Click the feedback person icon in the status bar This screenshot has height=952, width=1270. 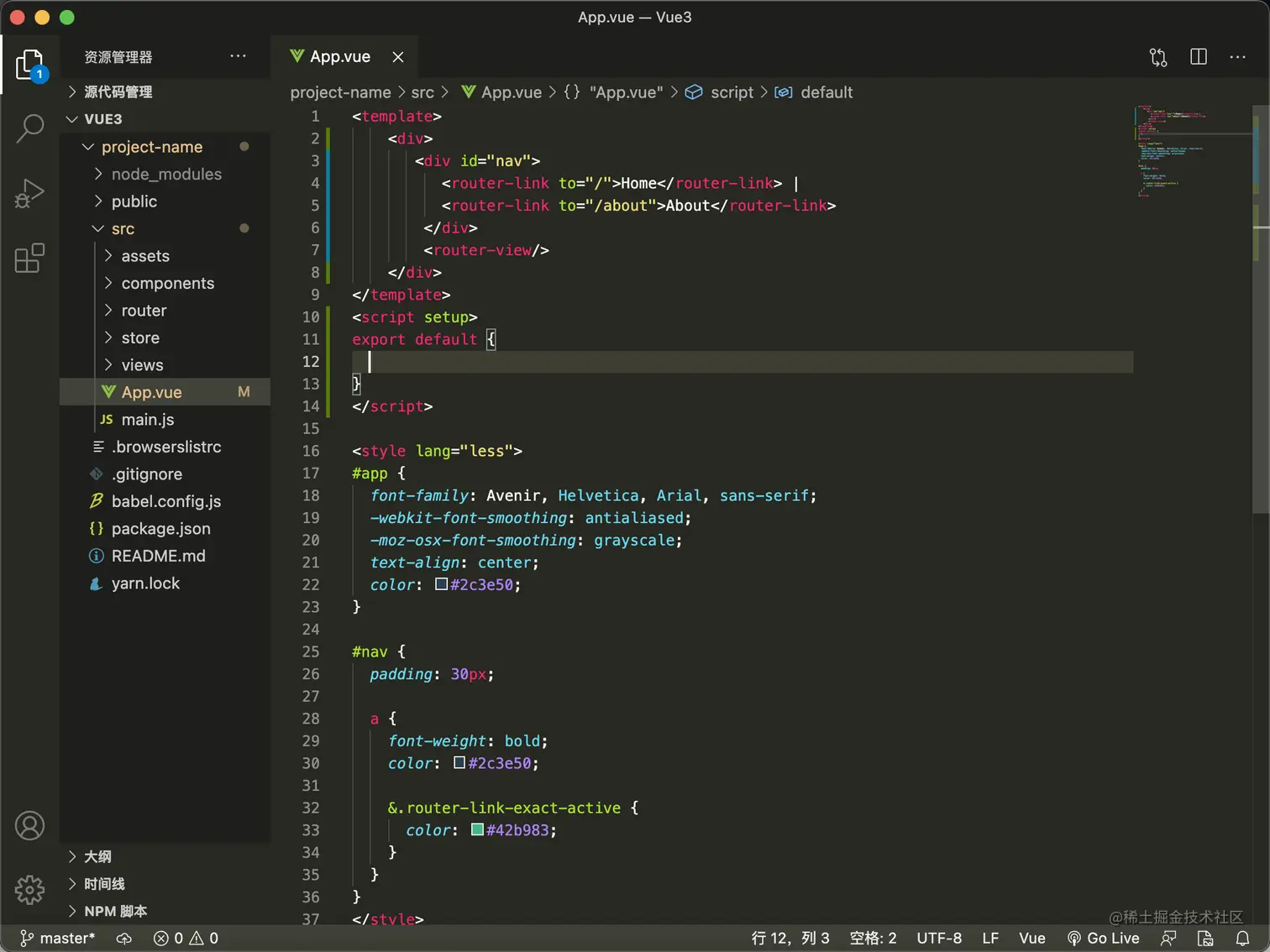click(1168, 939)
